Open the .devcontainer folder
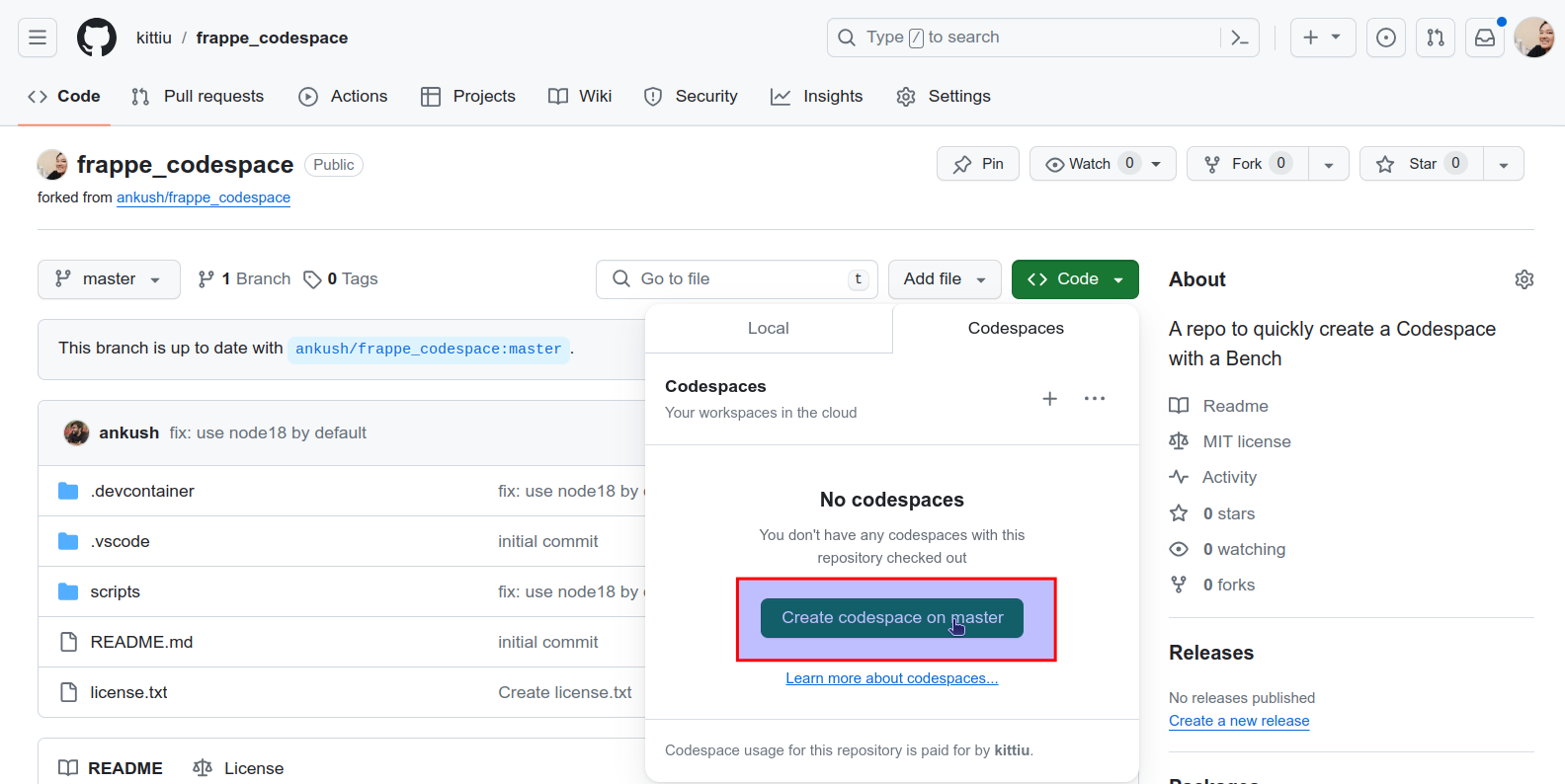1565x784 pixels. [x=142, y=491]
